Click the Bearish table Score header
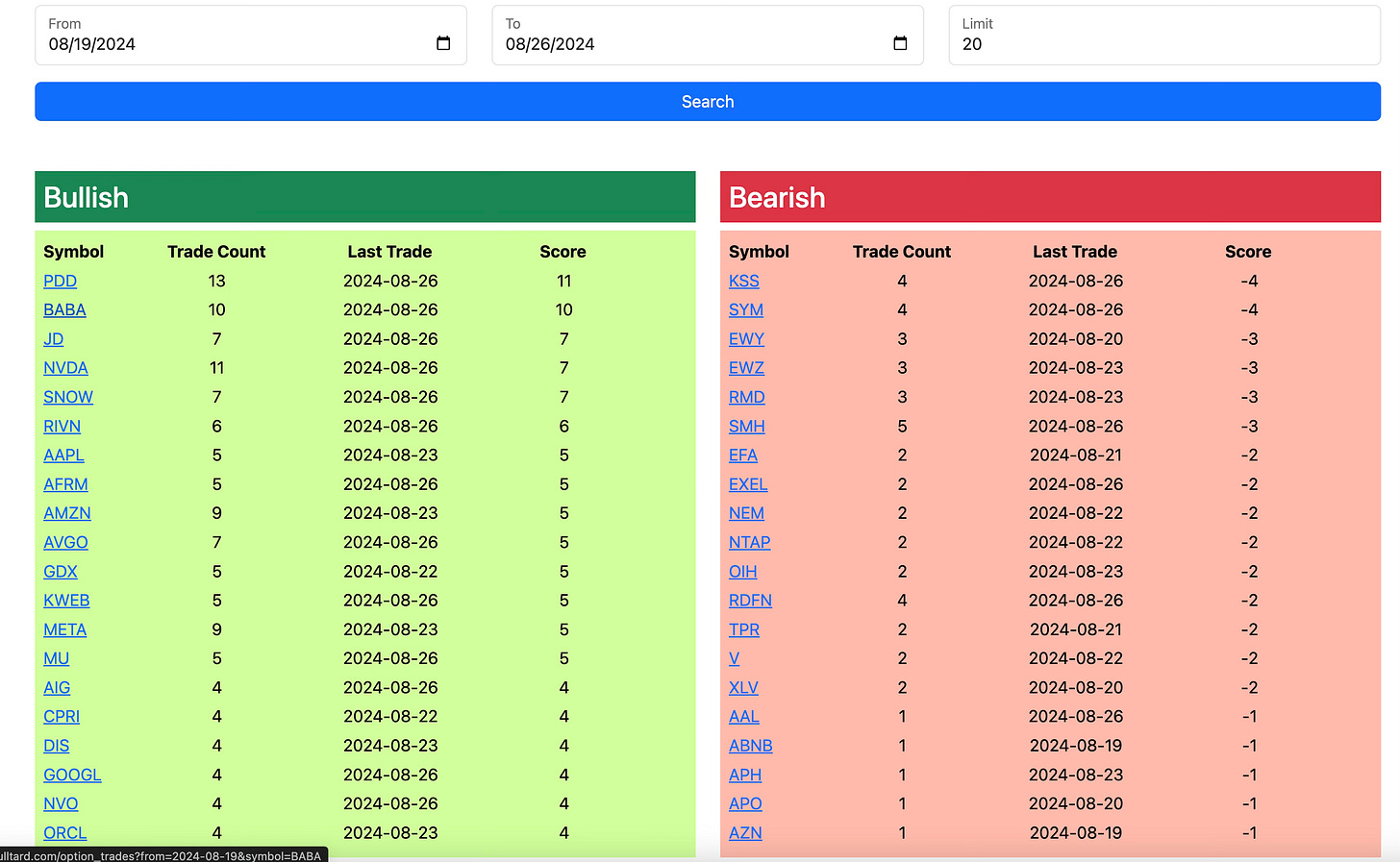The width and height of the screenshot is (1400, 862). point(1248,252)
